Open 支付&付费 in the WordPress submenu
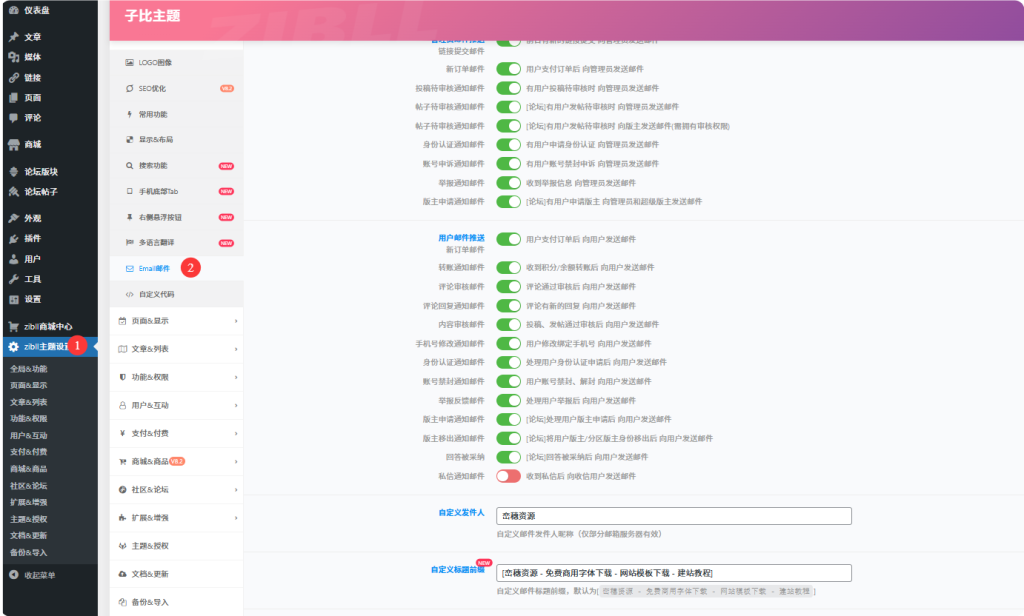 [x=29, y=452]
